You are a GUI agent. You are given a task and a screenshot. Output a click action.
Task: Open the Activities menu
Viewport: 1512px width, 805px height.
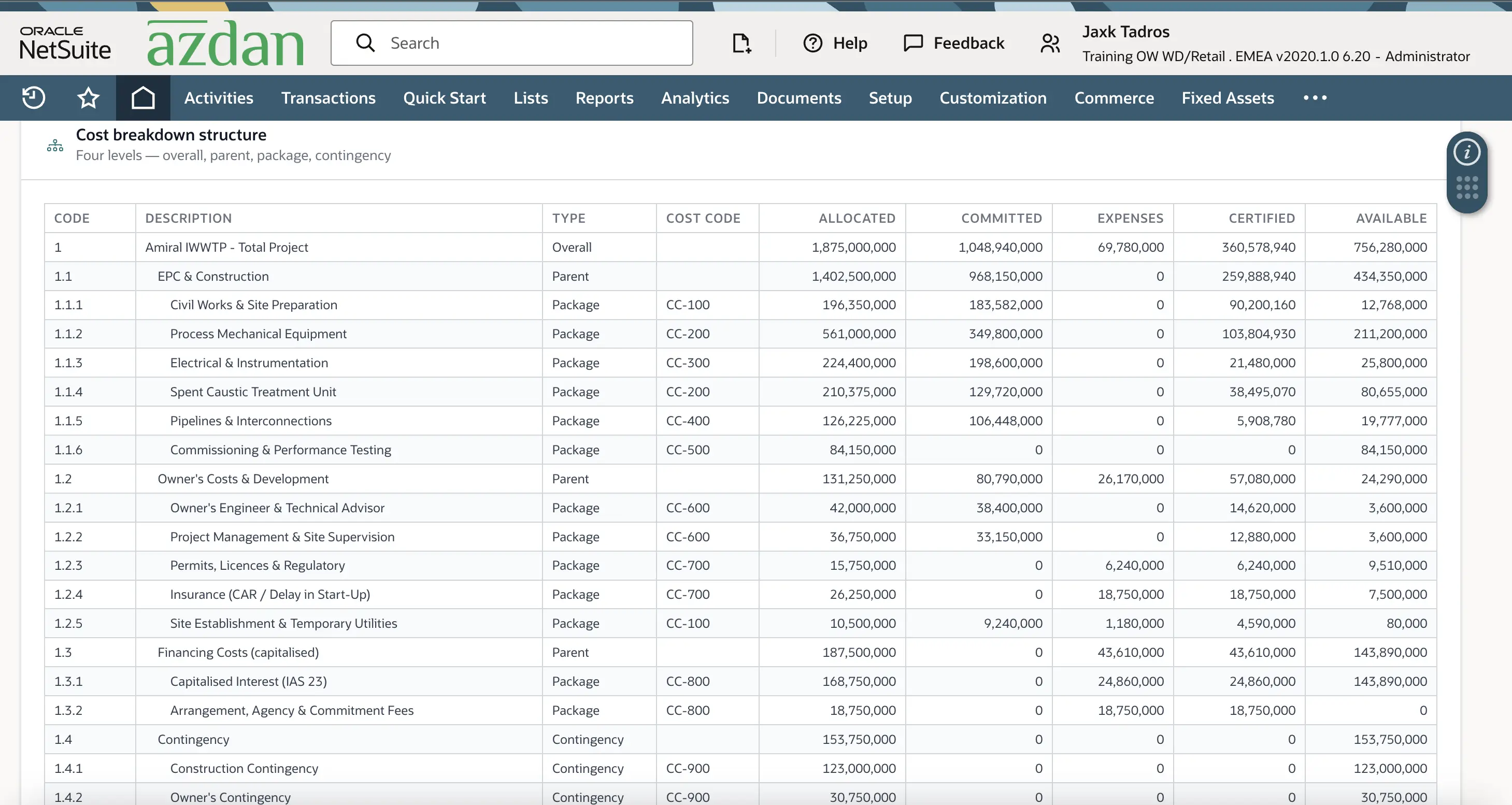[x=218, y=98]
